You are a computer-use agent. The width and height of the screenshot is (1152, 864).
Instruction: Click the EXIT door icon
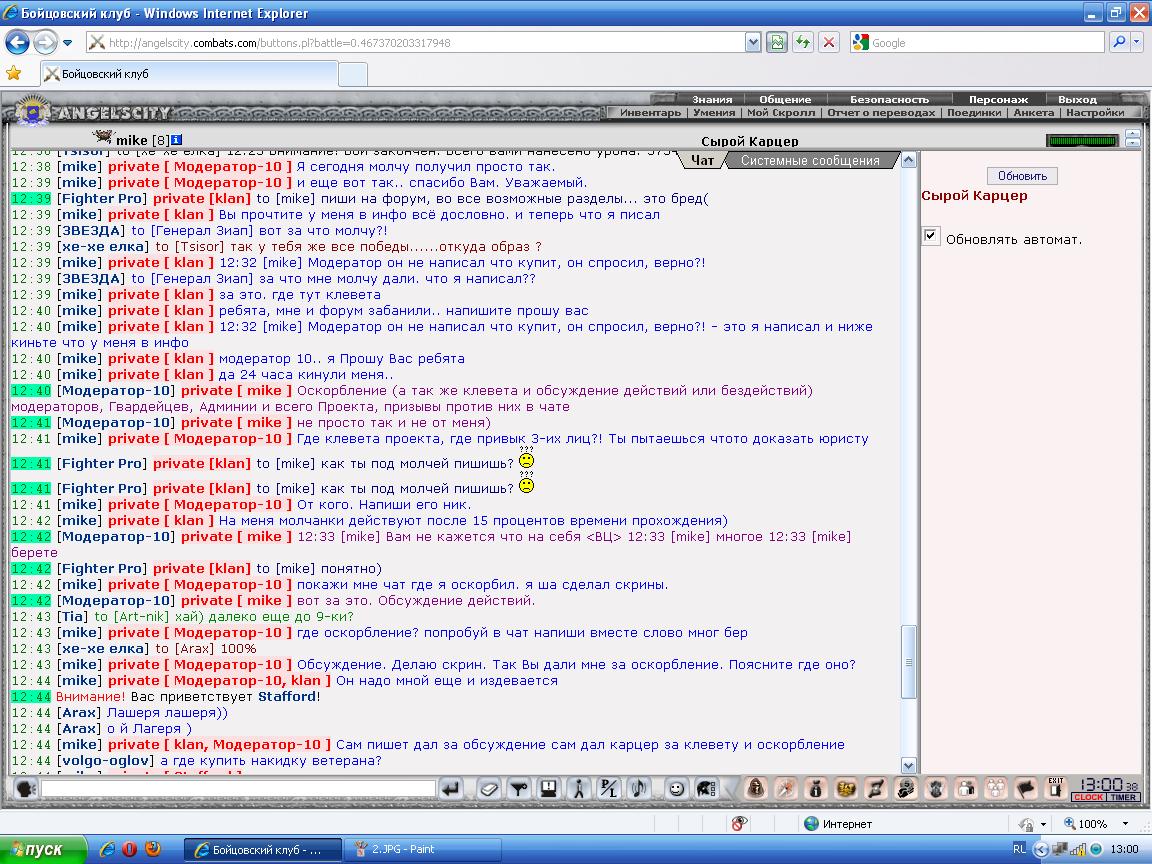[x=1056, y=788]
